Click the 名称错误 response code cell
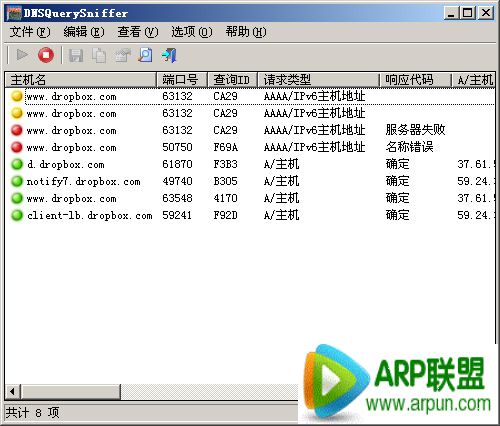Screen dimensions: 500x426 tap(410, 147)
